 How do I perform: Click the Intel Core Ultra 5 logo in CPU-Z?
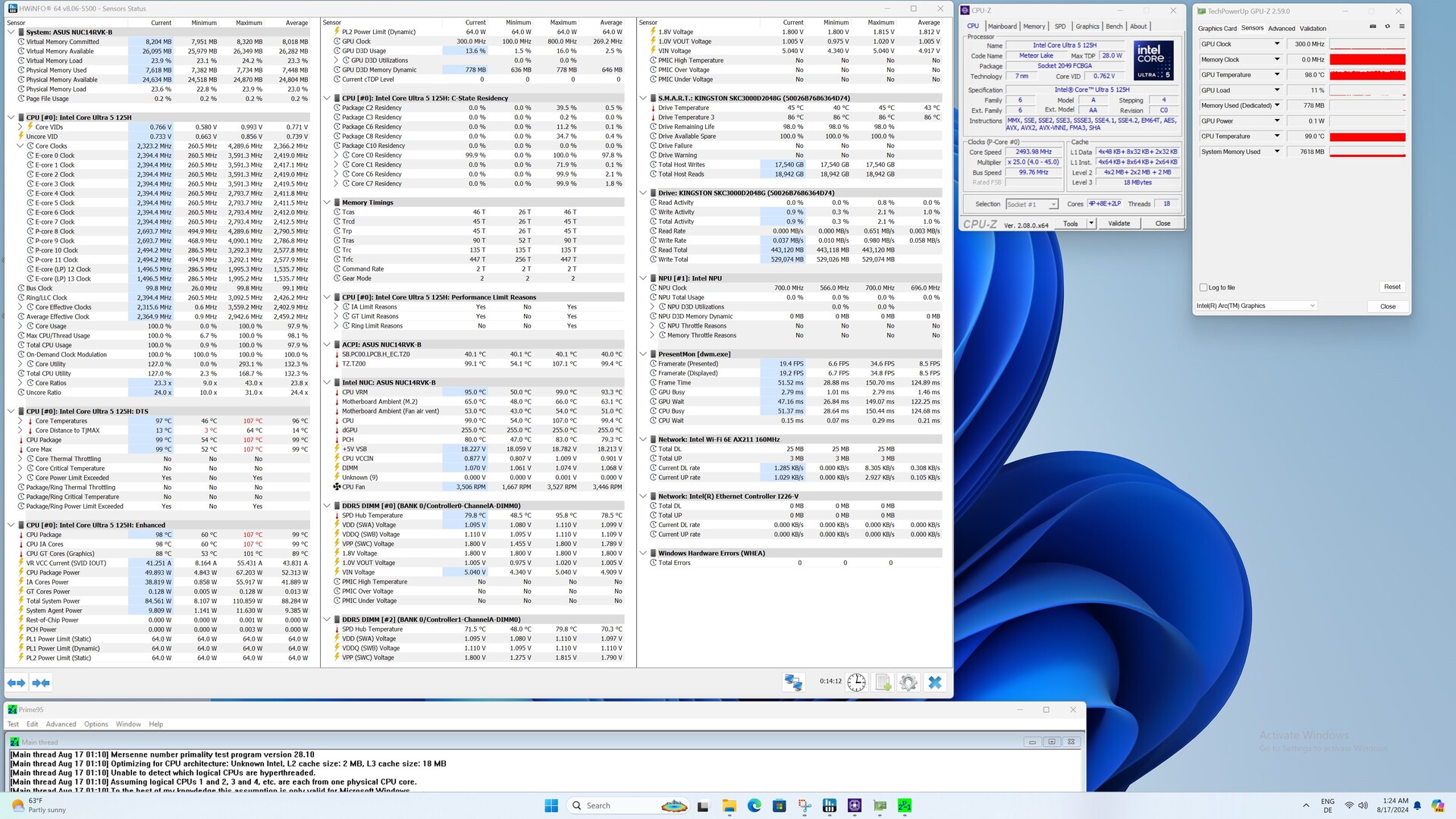coord(1153,61)
